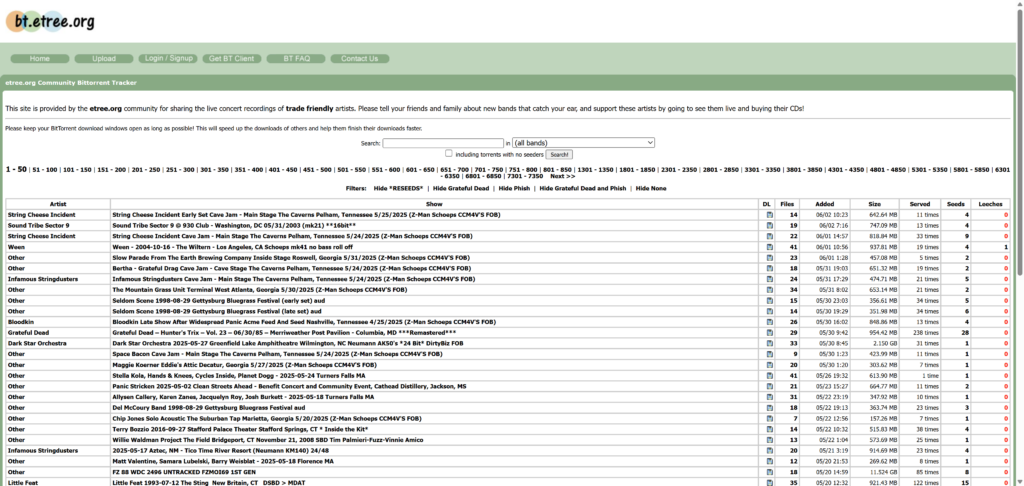The image size is (1024, 486).
Task: Download the Stella Kola torrent icon
Action: [769, 376]
